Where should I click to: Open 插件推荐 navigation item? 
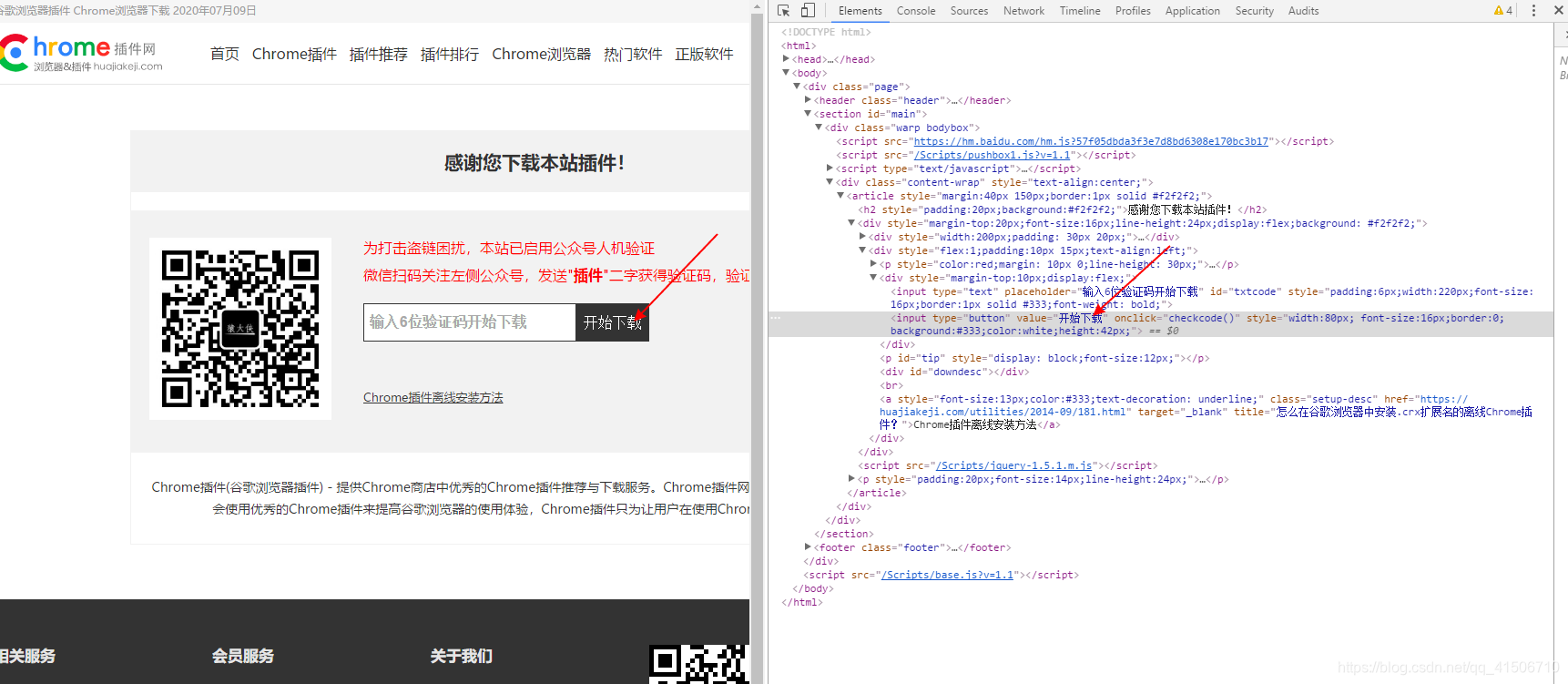379,54
